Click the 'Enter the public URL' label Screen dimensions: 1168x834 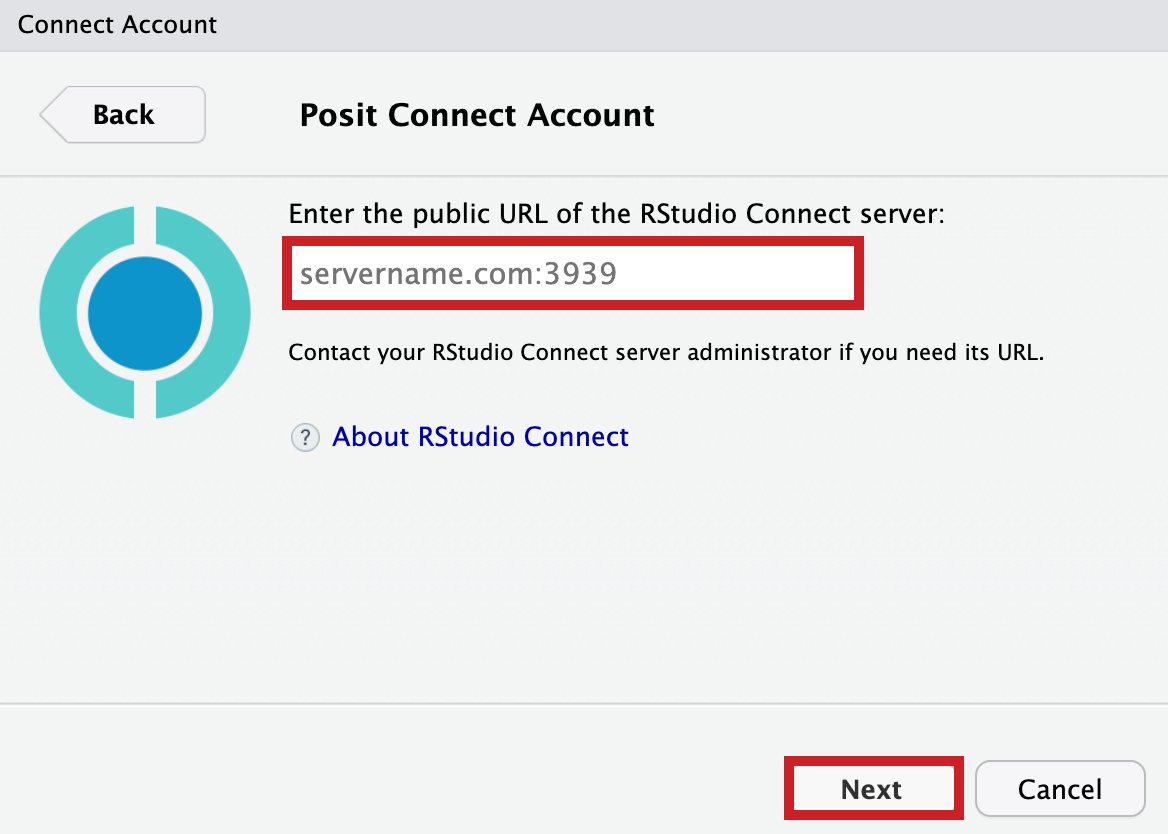coord(616,214)
